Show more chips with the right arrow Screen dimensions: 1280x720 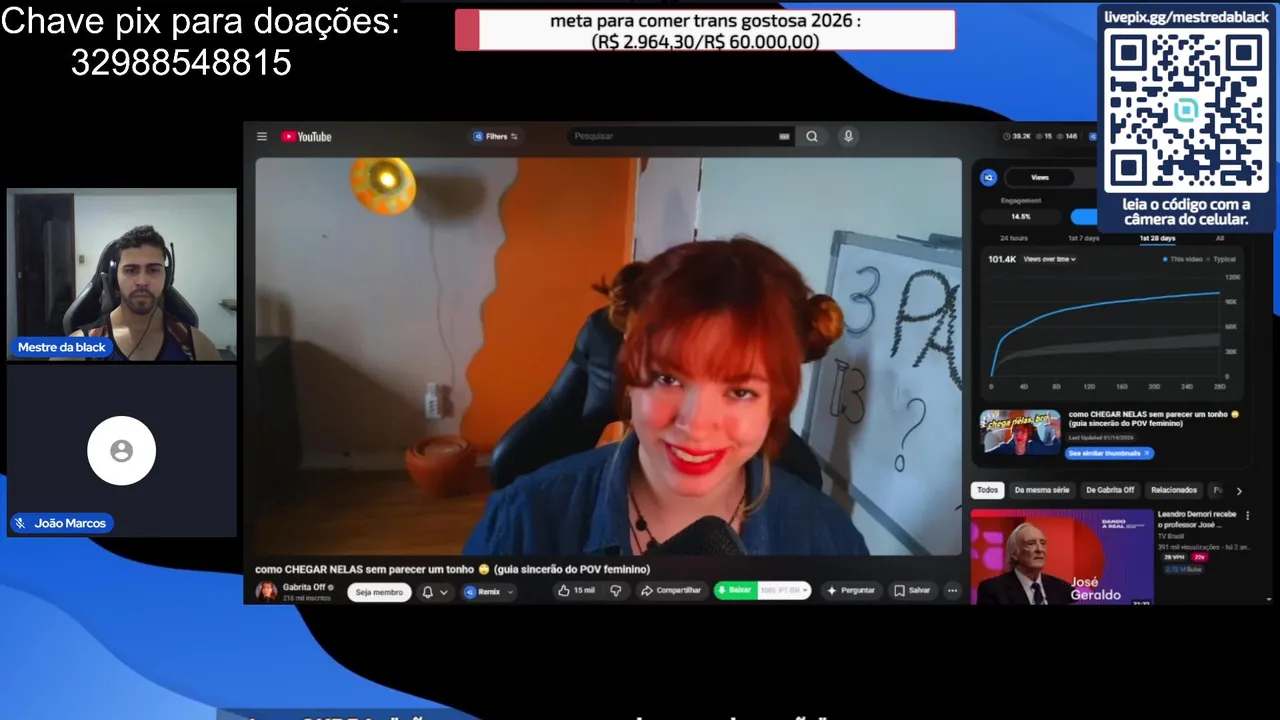1239,491
